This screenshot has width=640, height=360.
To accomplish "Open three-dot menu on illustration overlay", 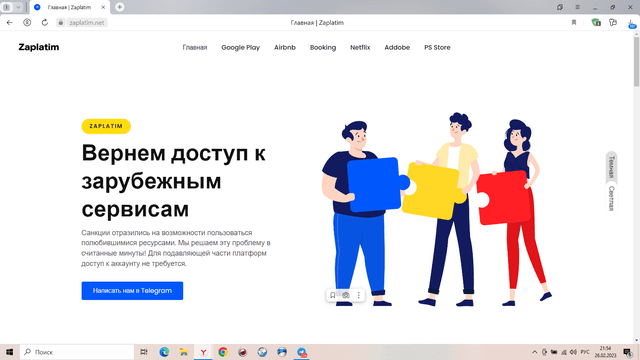I will click(359, 295).
